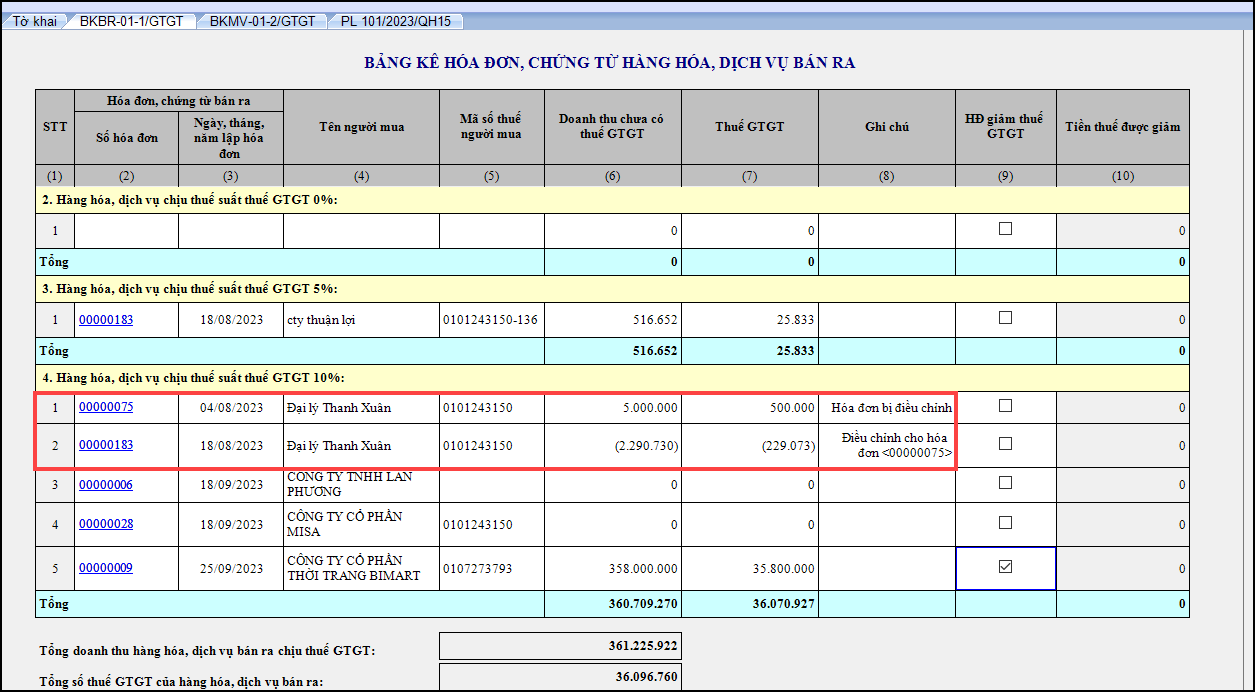
Task: Tick tax reduction checkbox for invoice 00000075
Action: tap(1006, 406)
